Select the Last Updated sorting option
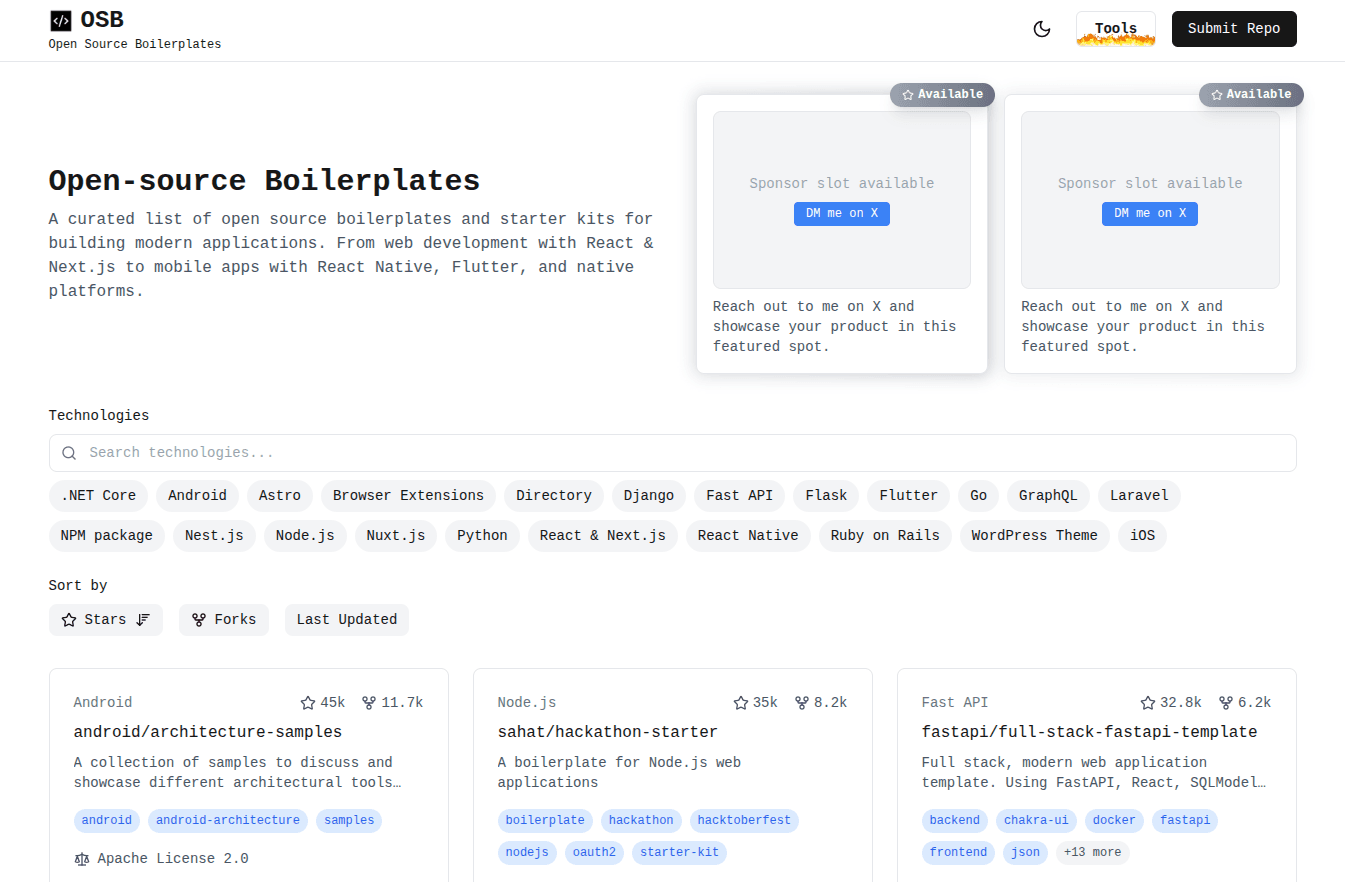This screenshot has height=882, width=1345. point(347,619)
